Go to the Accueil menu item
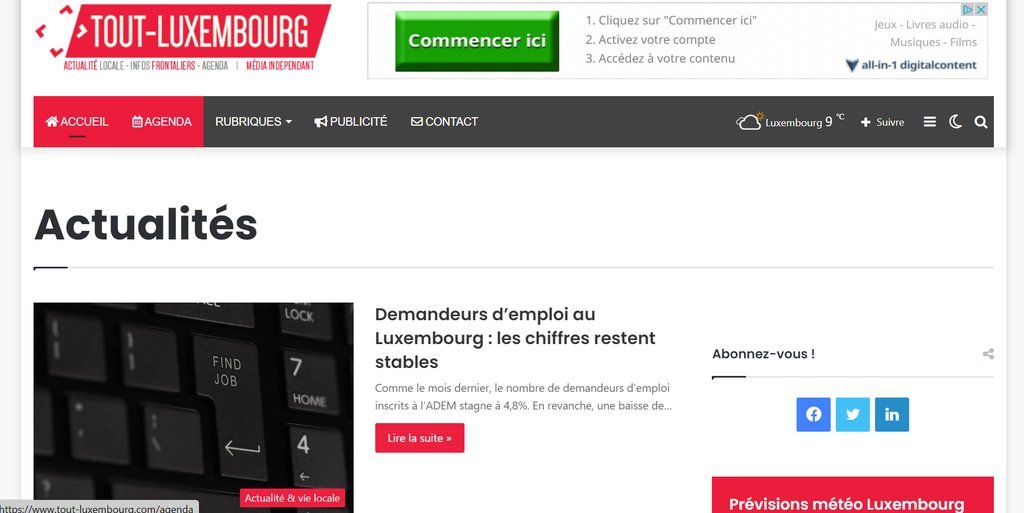Screen dimensions: 1024x513 77,121
